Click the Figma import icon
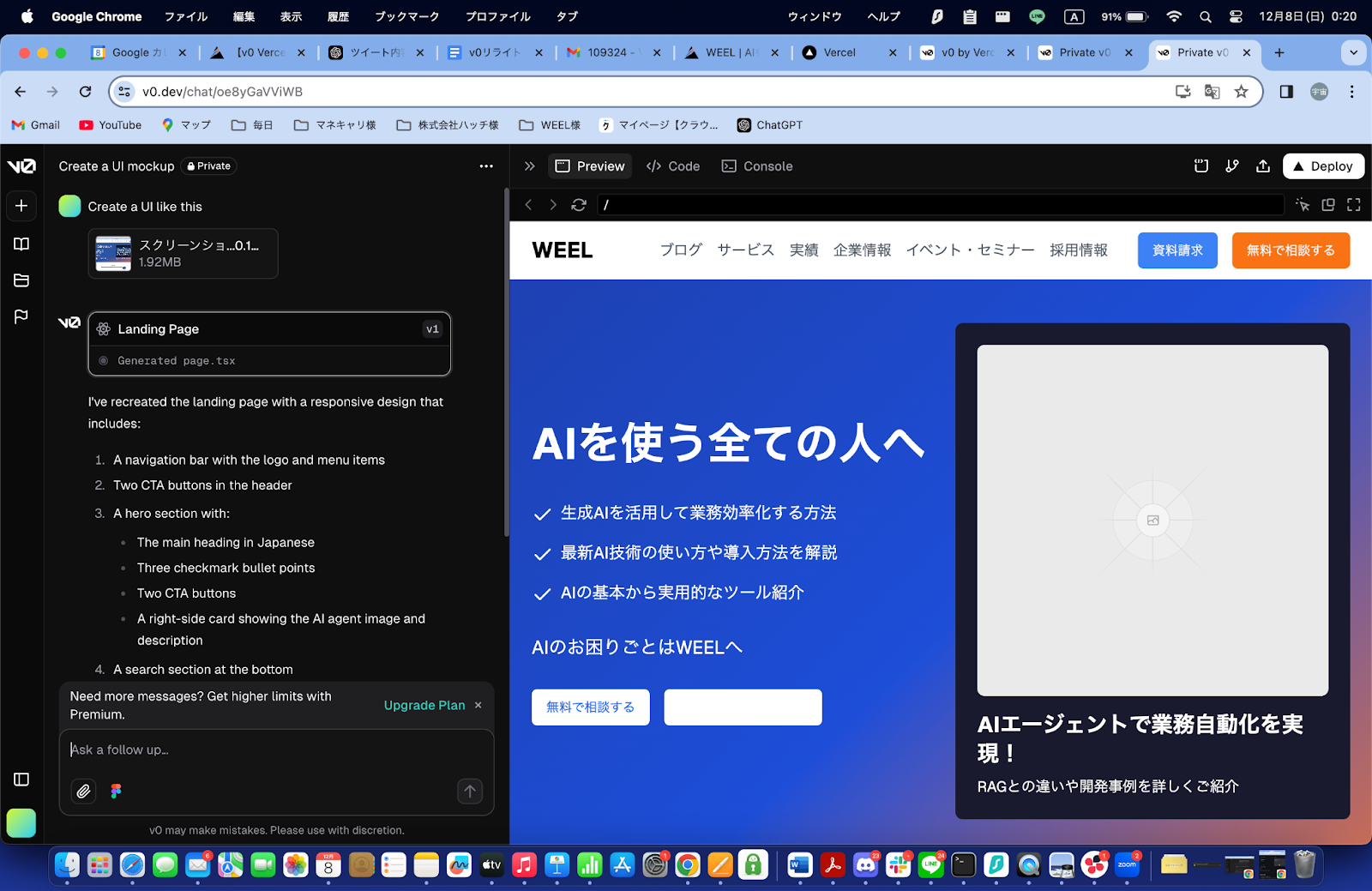 coord(116,792)
